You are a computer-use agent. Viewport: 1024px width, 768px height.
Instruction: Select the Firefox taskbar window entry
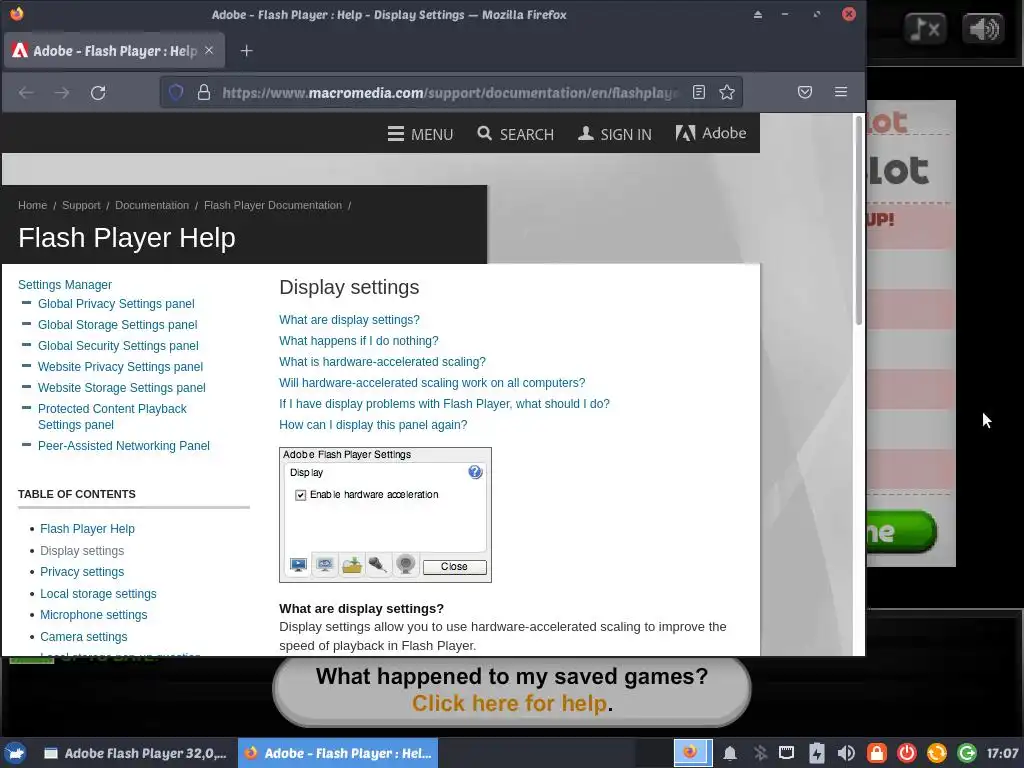[338, 754]
